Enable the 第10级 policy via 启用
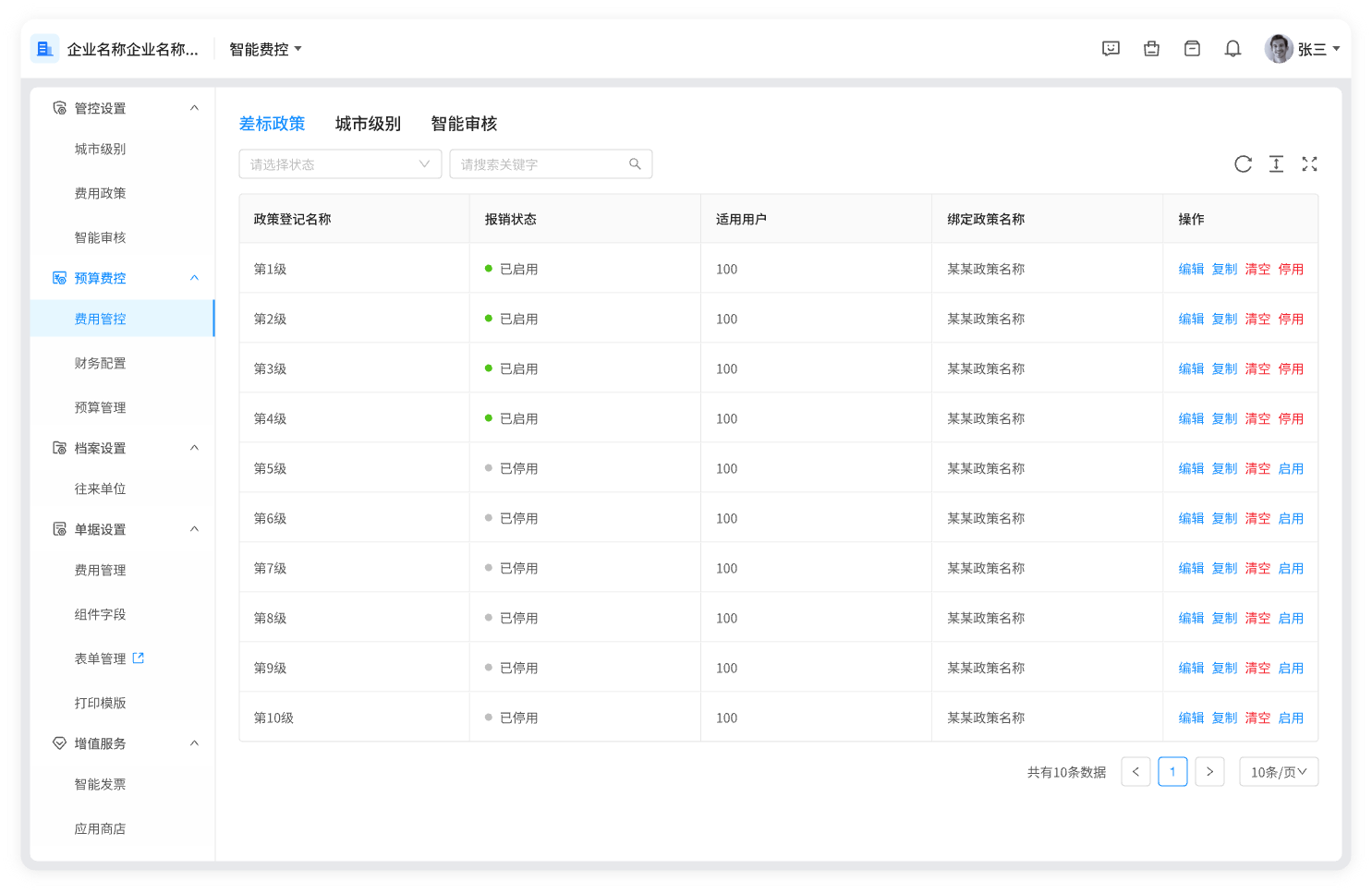Image resolution: width=1372 pixels, height=893 pixels. (1291, 718)
